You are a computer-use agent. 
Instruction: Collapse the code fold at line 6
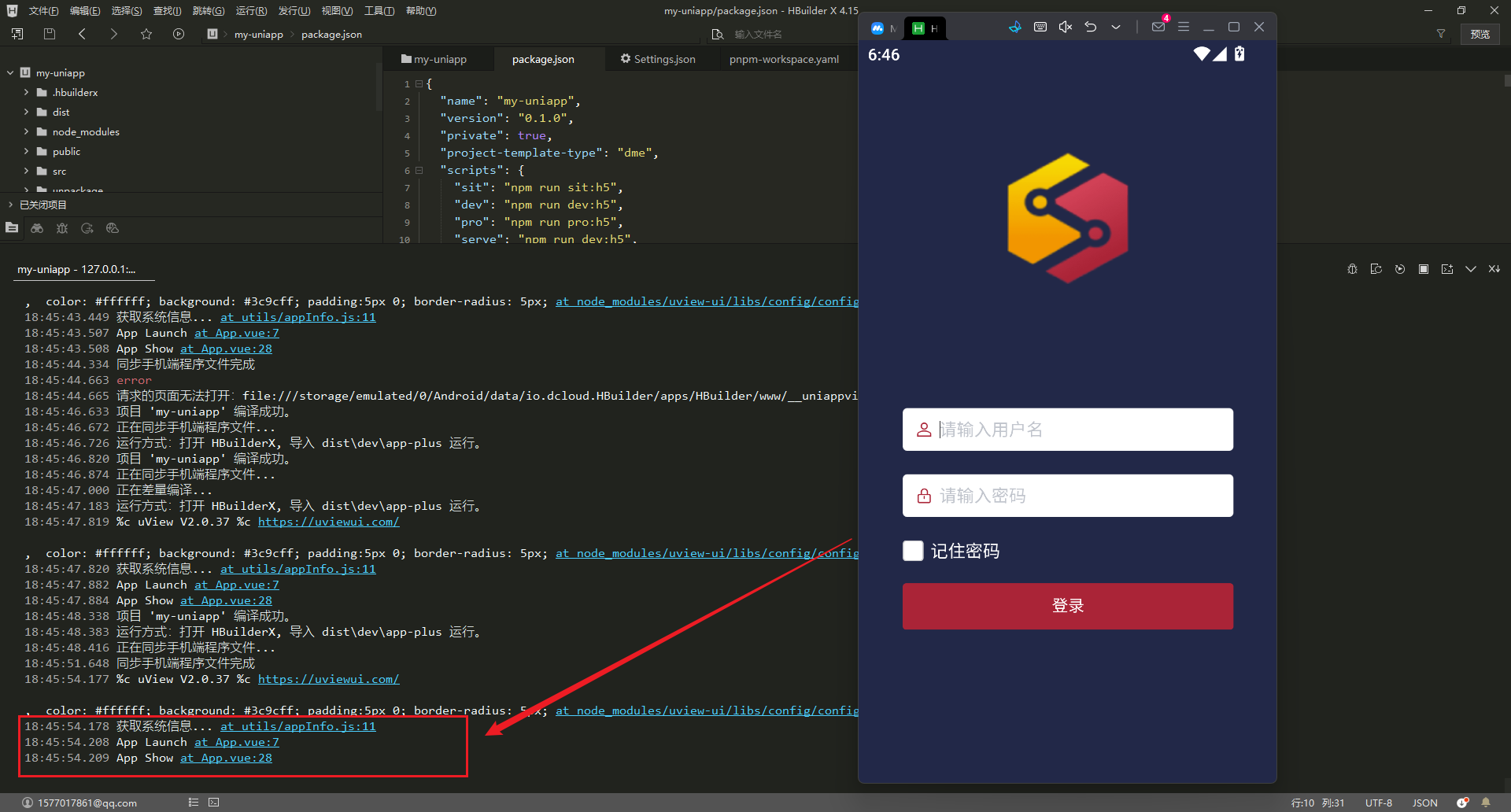419,170
